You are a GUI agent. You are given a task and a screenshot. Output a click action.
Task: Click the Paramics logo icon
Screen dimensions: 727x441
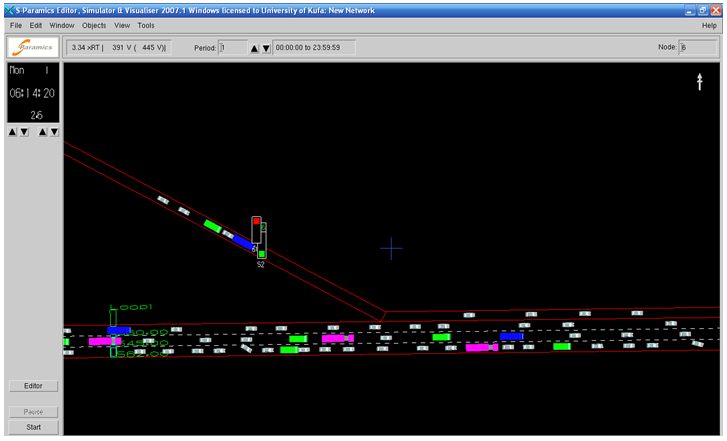click(33, 47)
